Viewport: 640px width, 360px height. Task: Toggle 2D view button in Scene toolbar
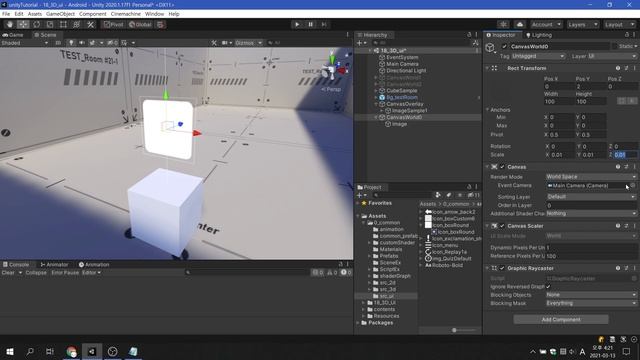pyautogui.click(x=58, y=42)
